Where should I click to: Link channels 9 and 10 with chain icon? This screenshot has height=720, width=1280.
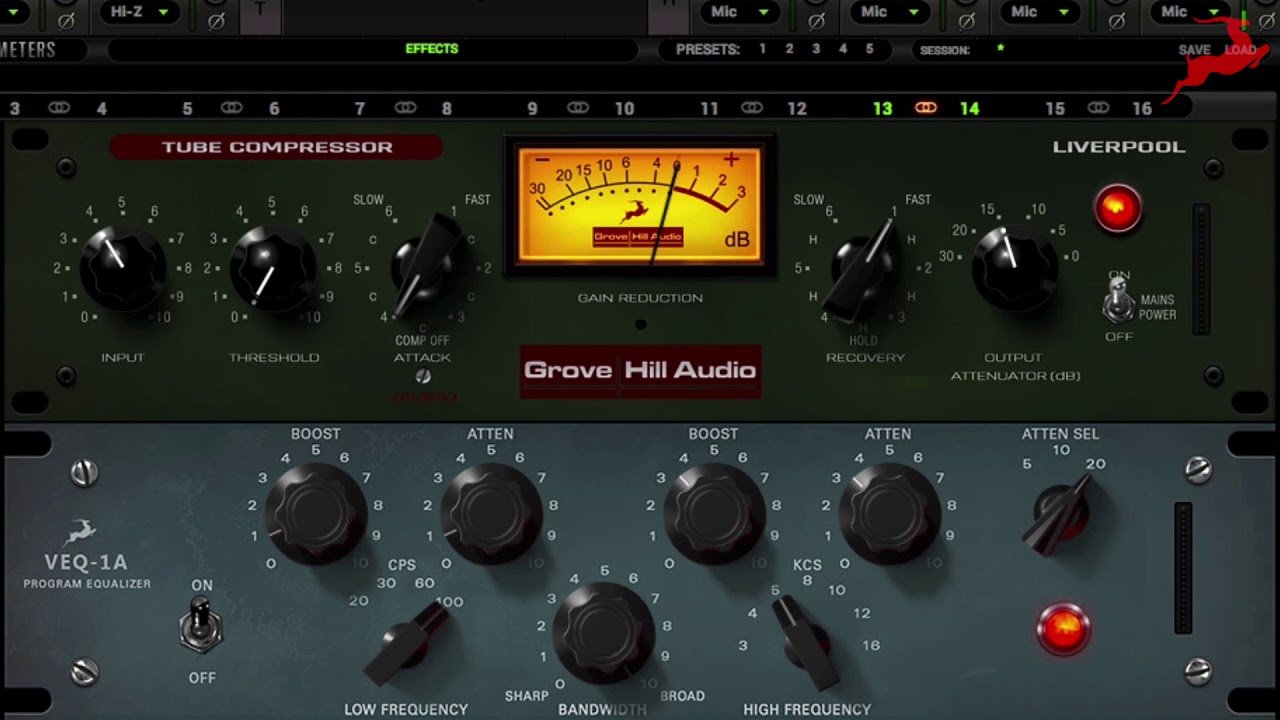(578, 108)
